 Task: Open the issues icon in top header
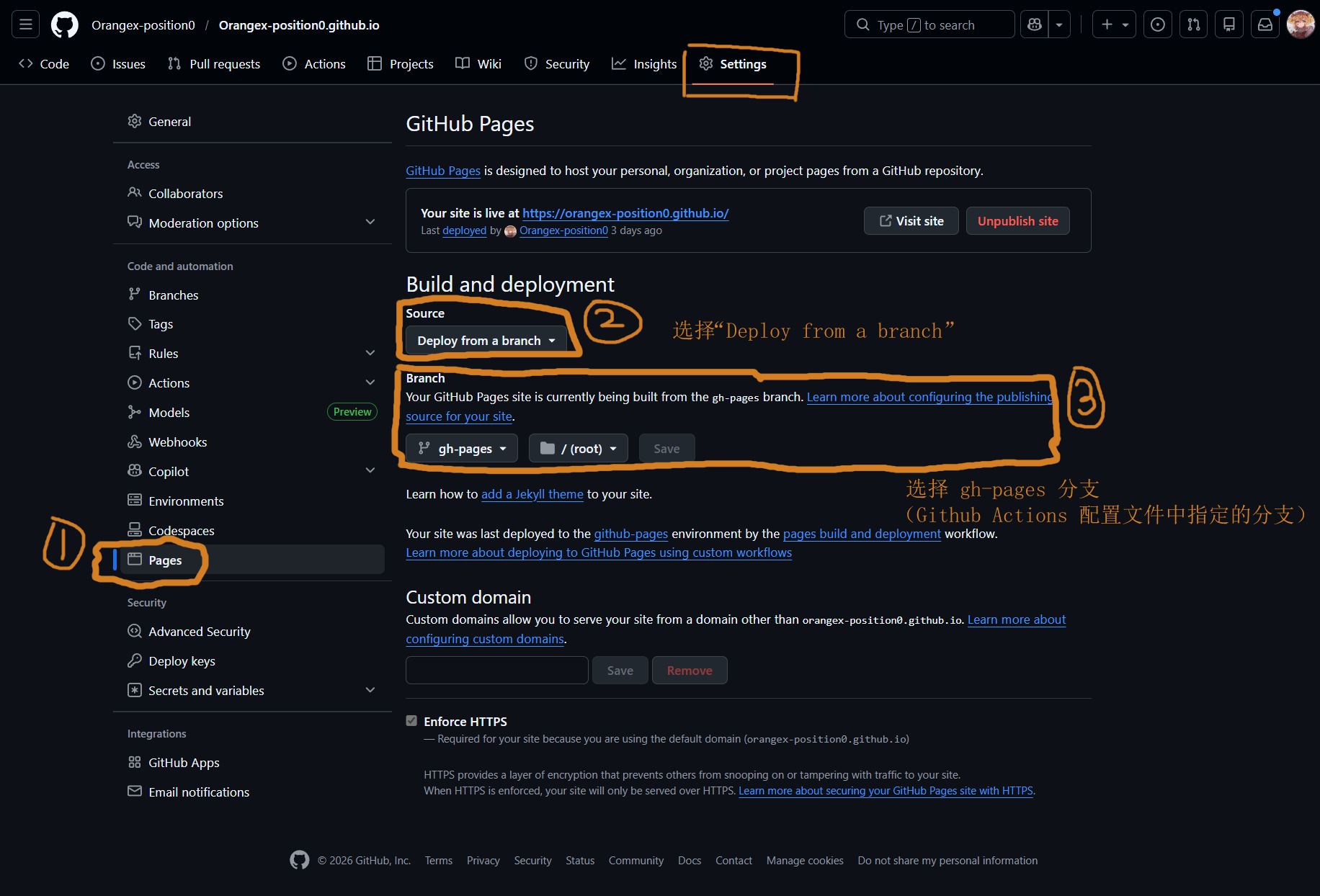click(x=1157, y=24)
